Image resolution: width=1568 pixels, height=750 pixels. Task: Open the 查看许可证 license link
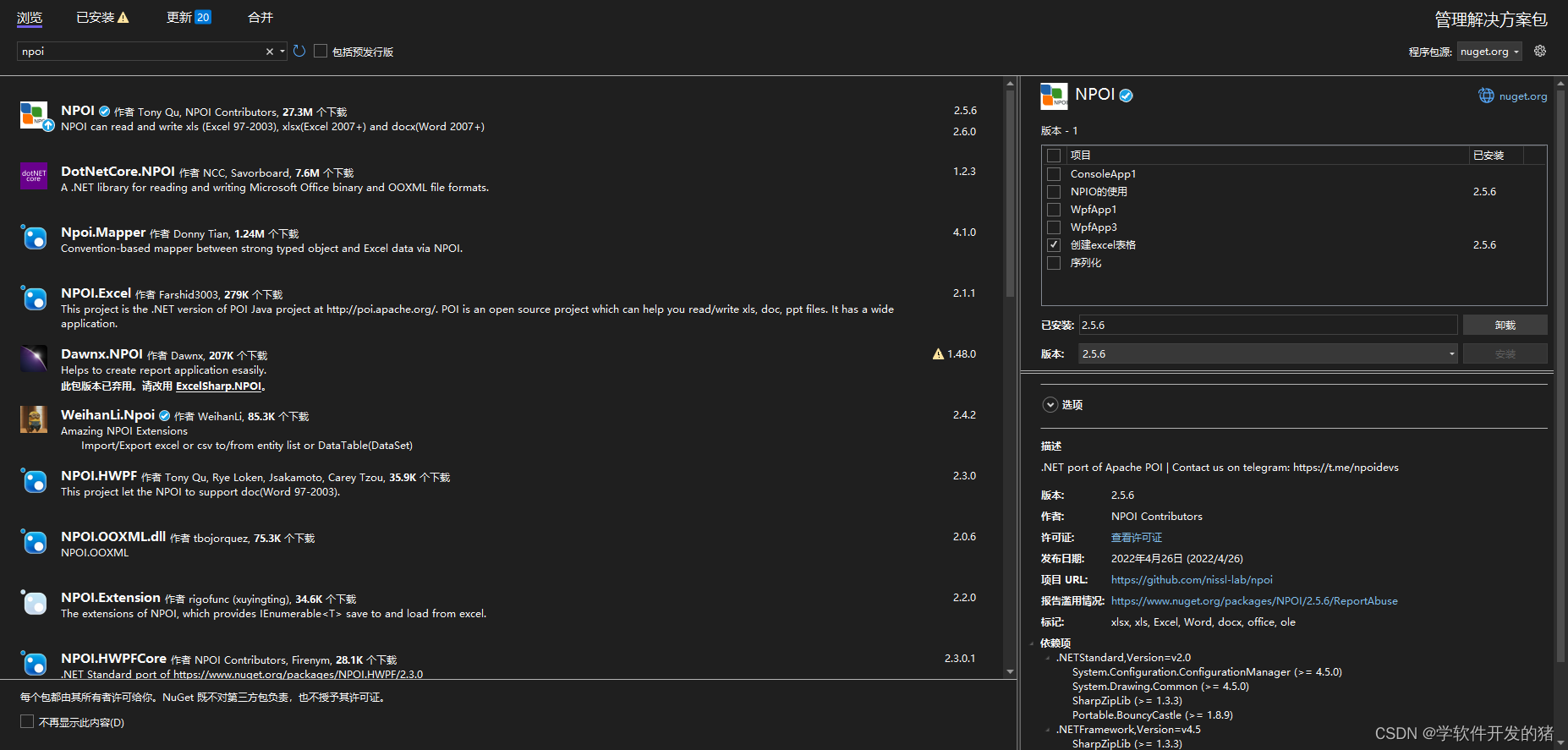coord(1137,538)
